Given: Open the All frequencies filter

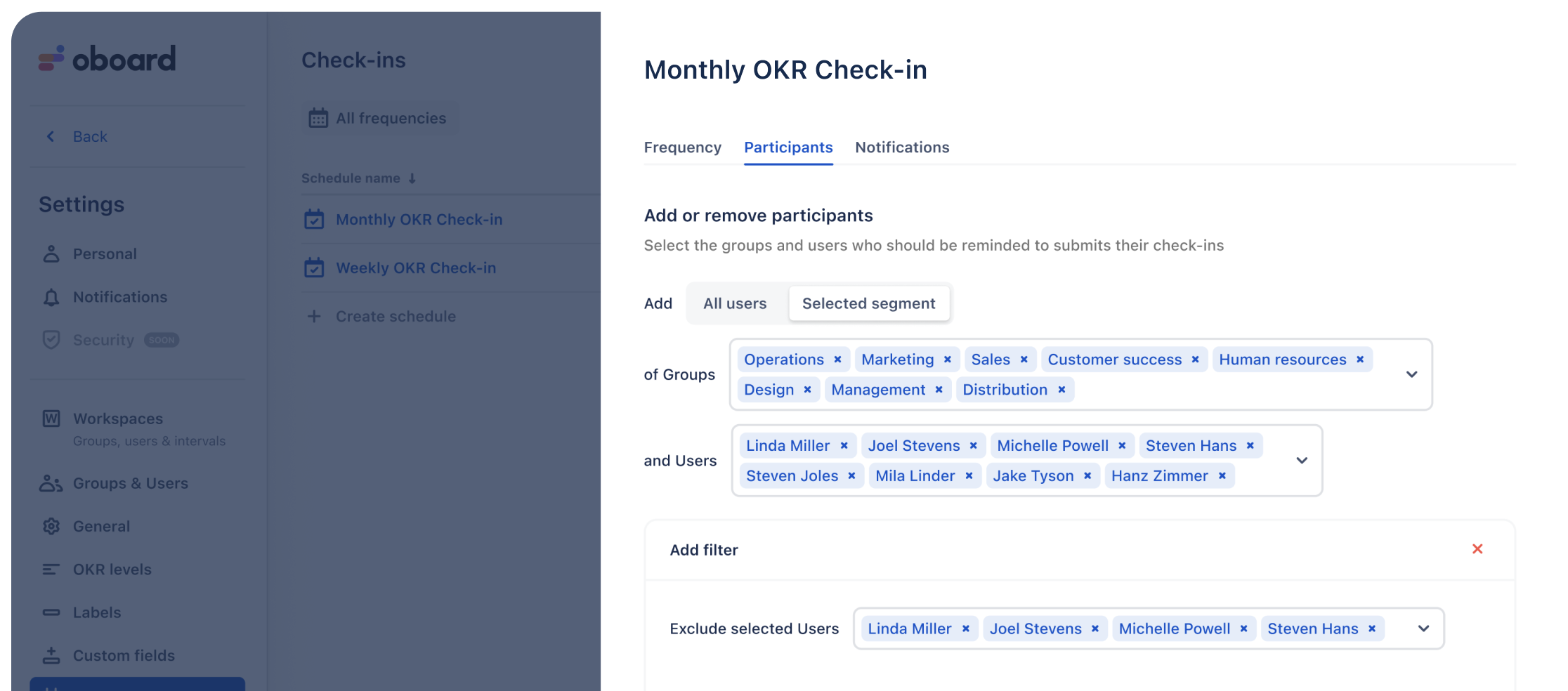Looking at the screenshot, I should [380, 118].
